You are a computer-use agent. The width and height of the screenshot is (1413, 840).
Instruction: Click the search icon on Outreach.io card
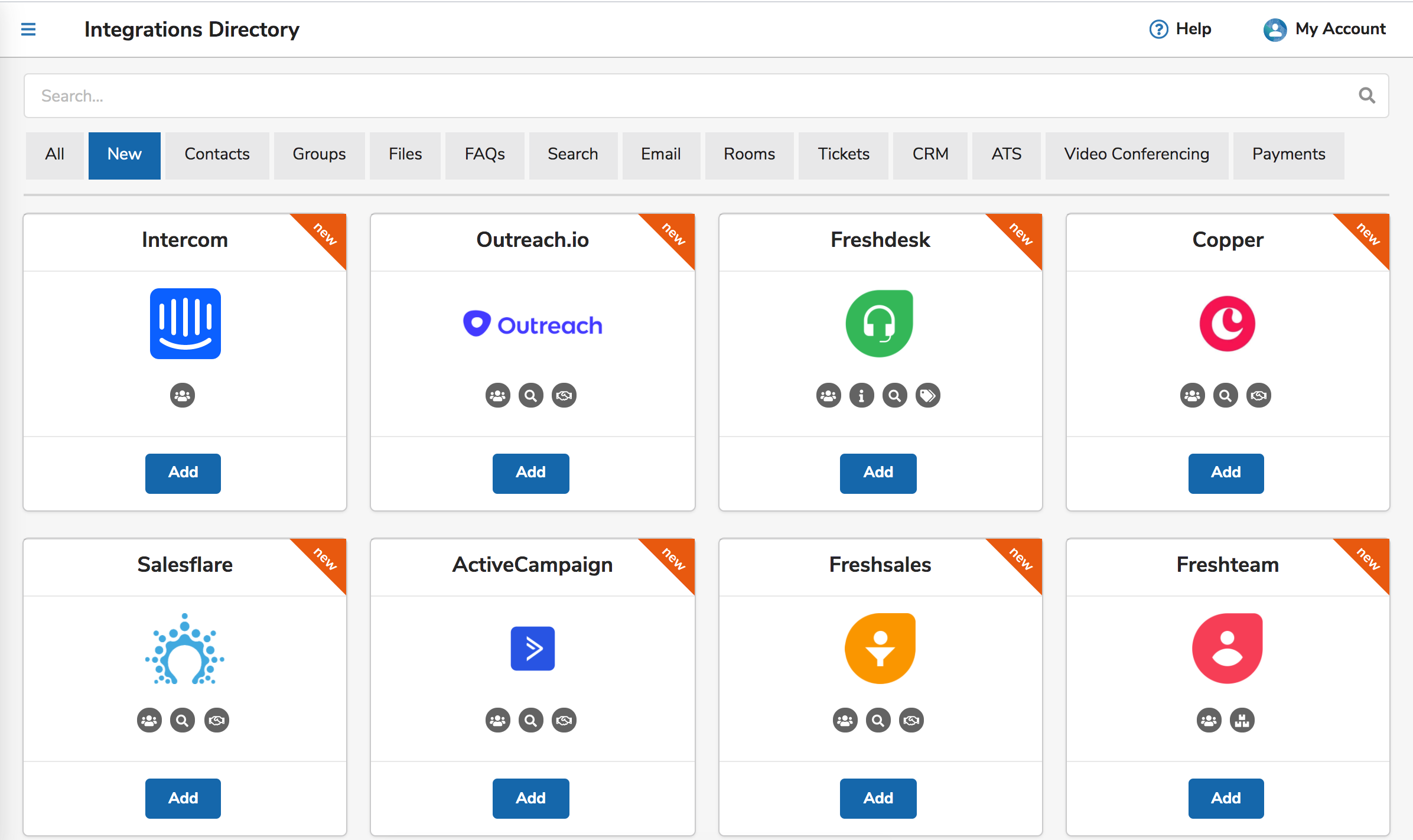point(531,395)
